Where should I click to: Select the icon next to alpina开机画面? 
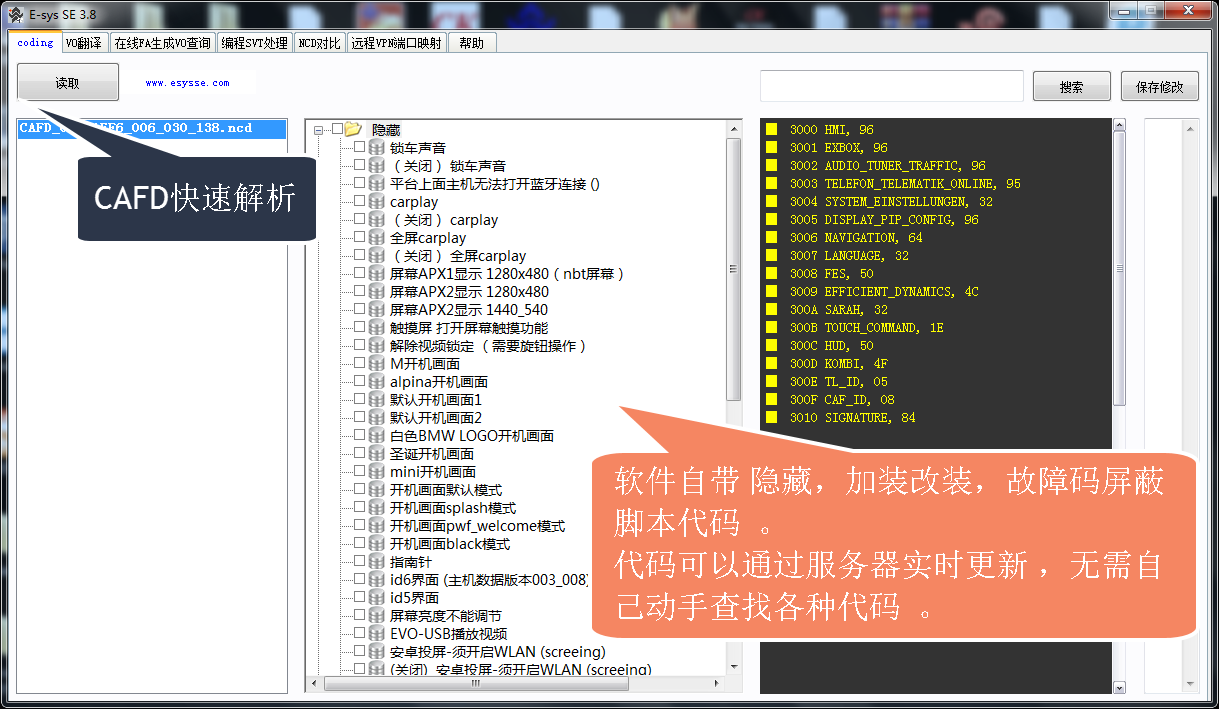[x=377, y=382]
